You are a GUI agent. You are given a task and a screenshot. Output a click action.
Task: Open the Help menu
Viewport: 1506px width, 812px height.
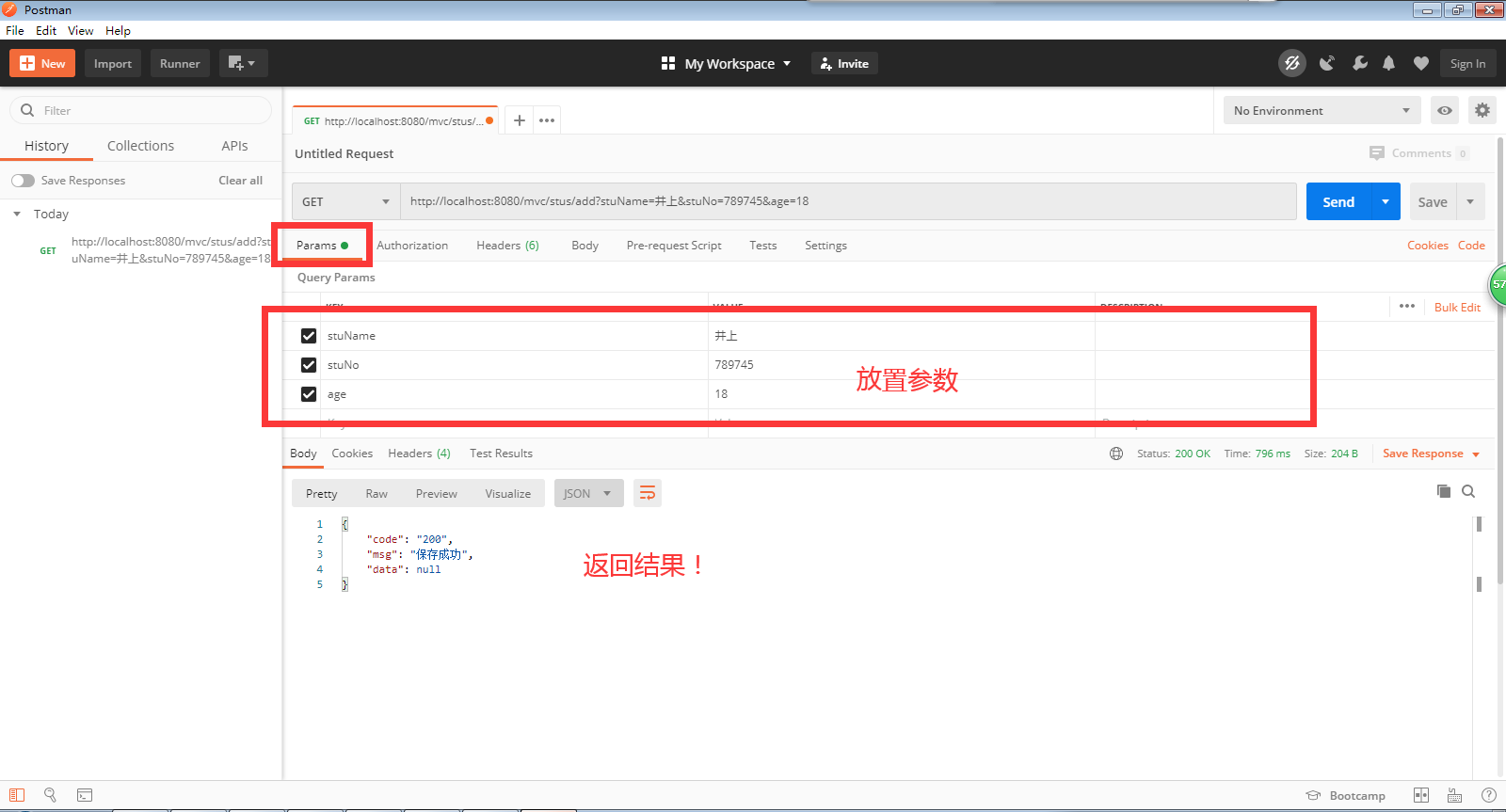pos(118,30)
